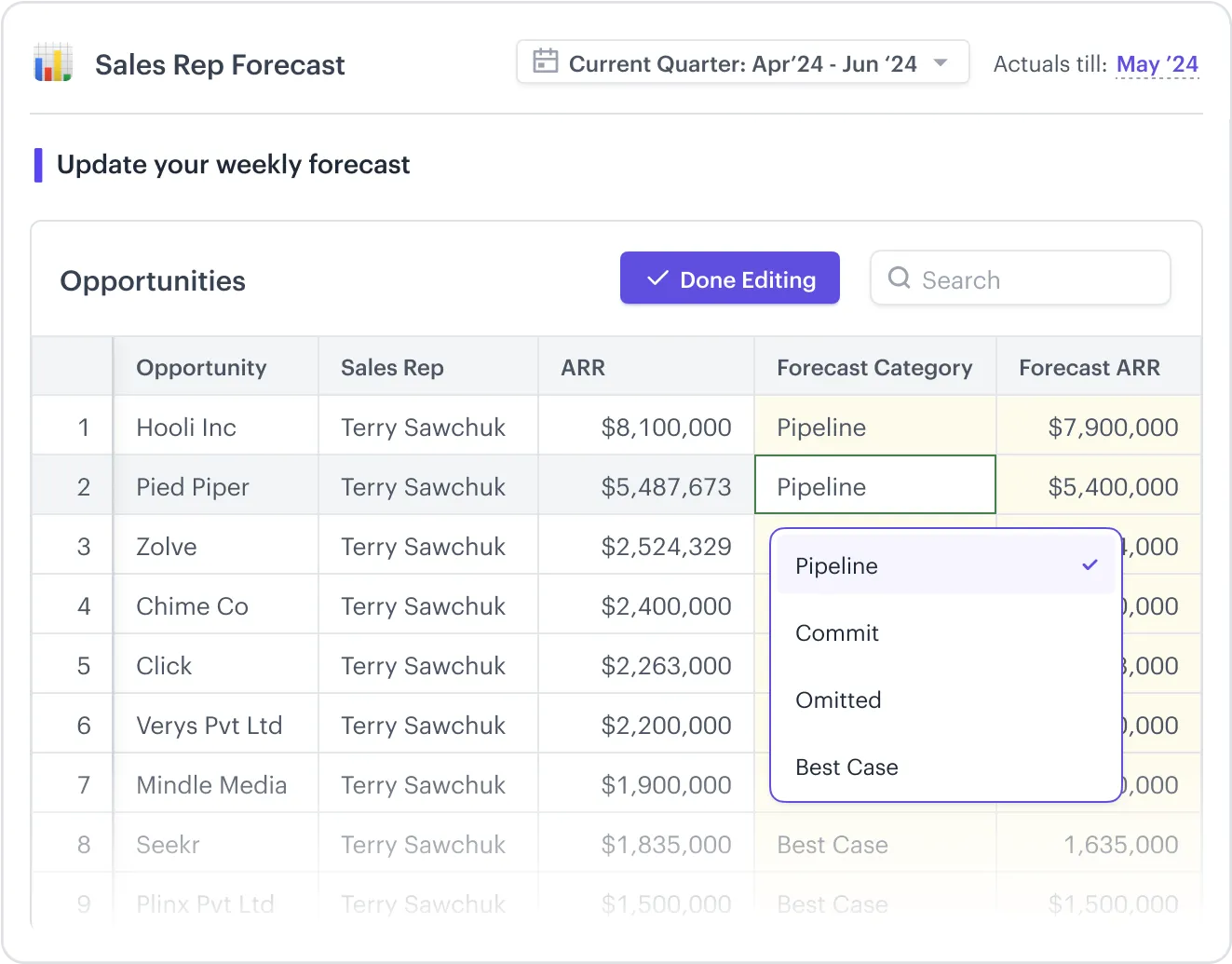Click the Forecast Category column header
1232x964 pixels.
pyautogui.click(x=875, y=366)
